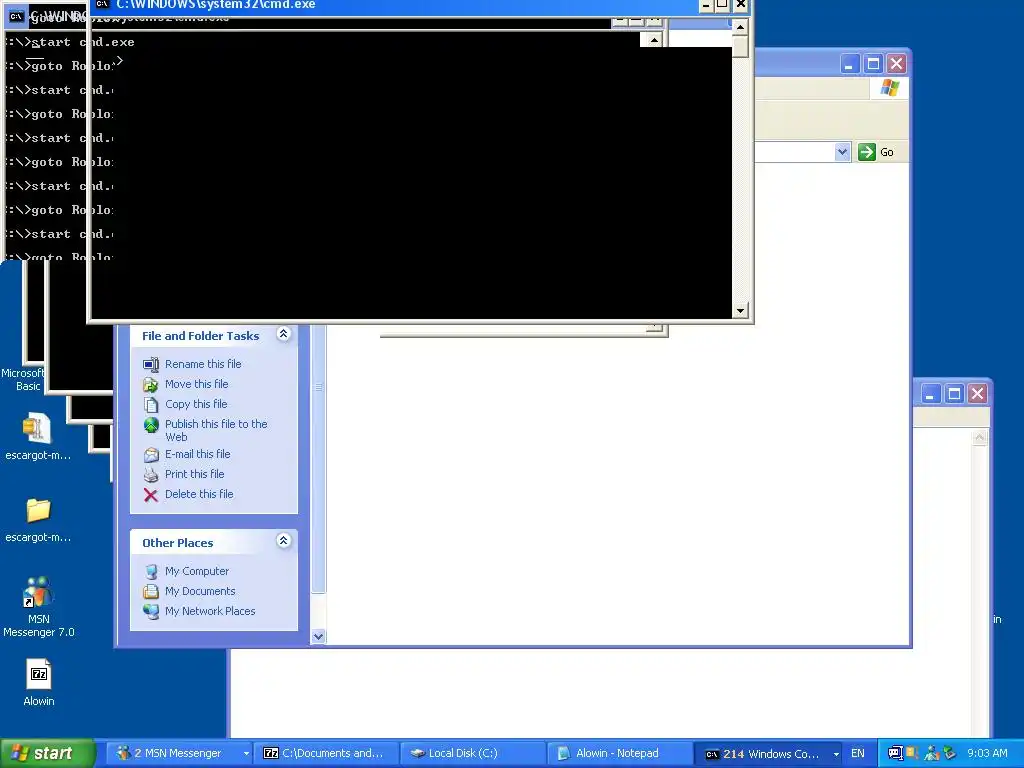The height and width of the screenshot is (768, 1024).
Task: Click the Windows flag logo in Explorer
Action: (889, 88)
